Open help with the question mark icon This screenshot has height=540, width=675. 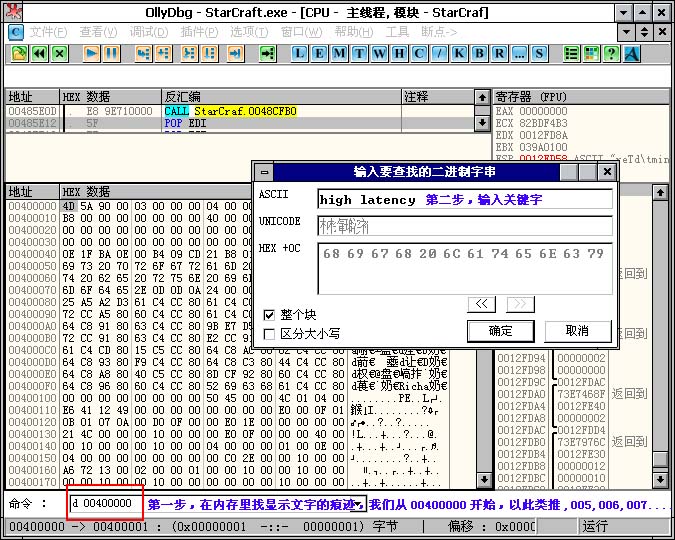[x=611, y=54]
